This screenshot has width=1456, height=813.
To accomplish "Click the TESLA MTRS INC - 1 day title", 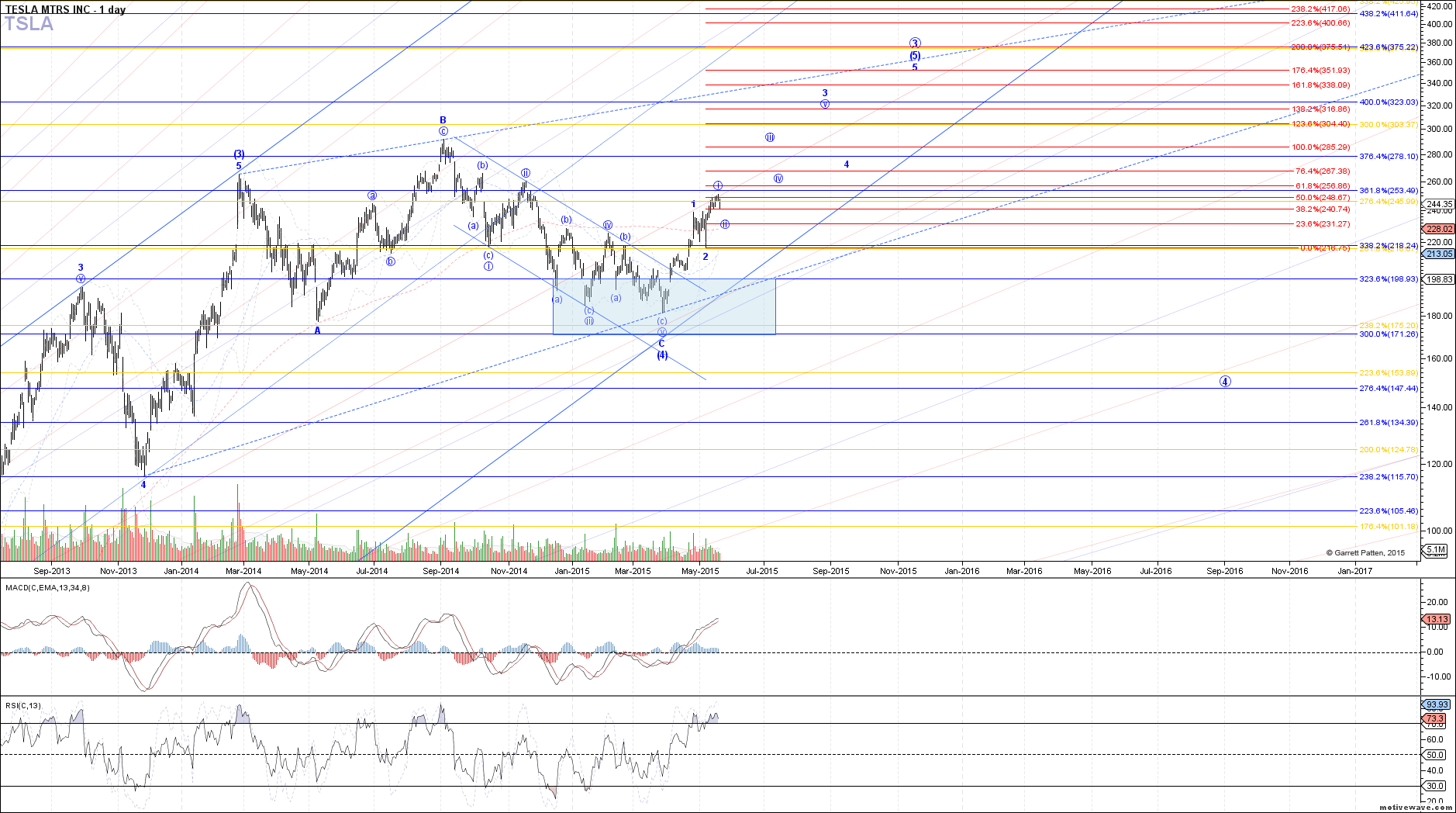I will pyautogui.click(x=65, y=9).
